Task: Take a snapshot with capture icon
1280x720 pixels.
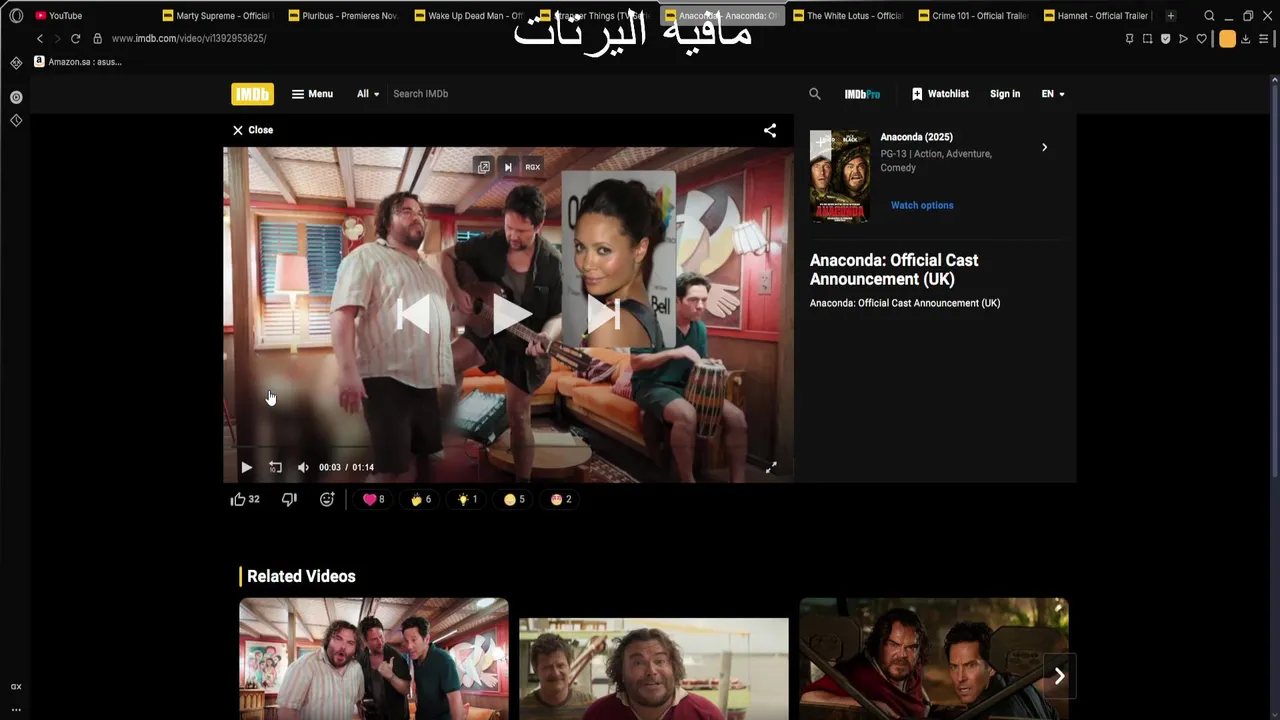Action: 1148,39
